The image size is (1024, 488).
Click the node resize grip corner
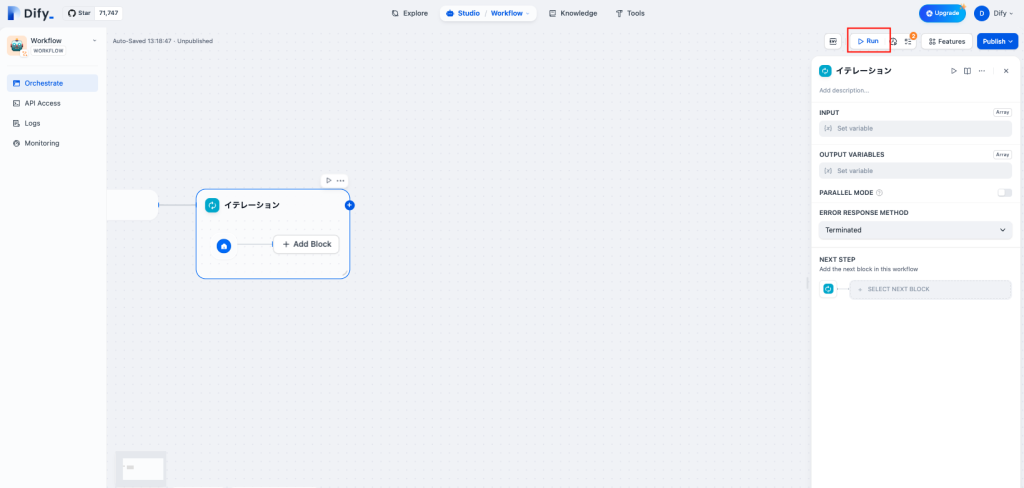coord(344,273)
